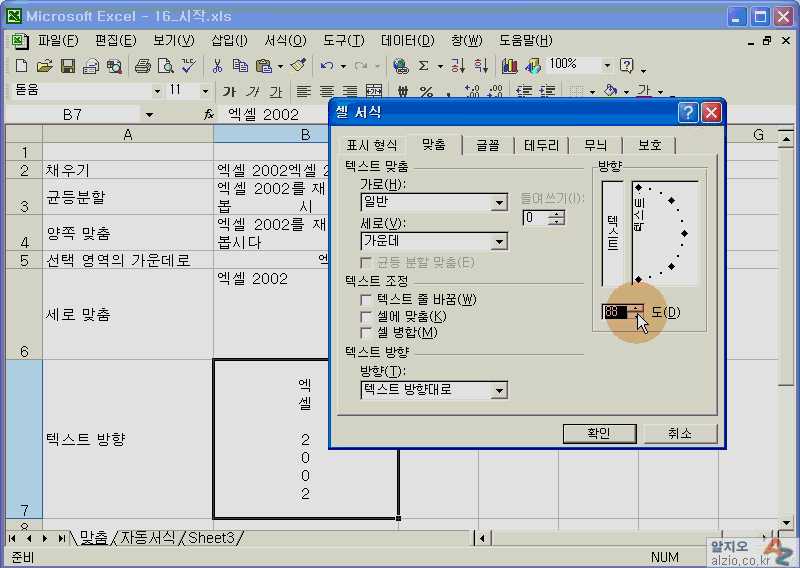Open the 파일 menu
Image resolution: width=800 pixels, height=568 pixels.
[58, 40]
